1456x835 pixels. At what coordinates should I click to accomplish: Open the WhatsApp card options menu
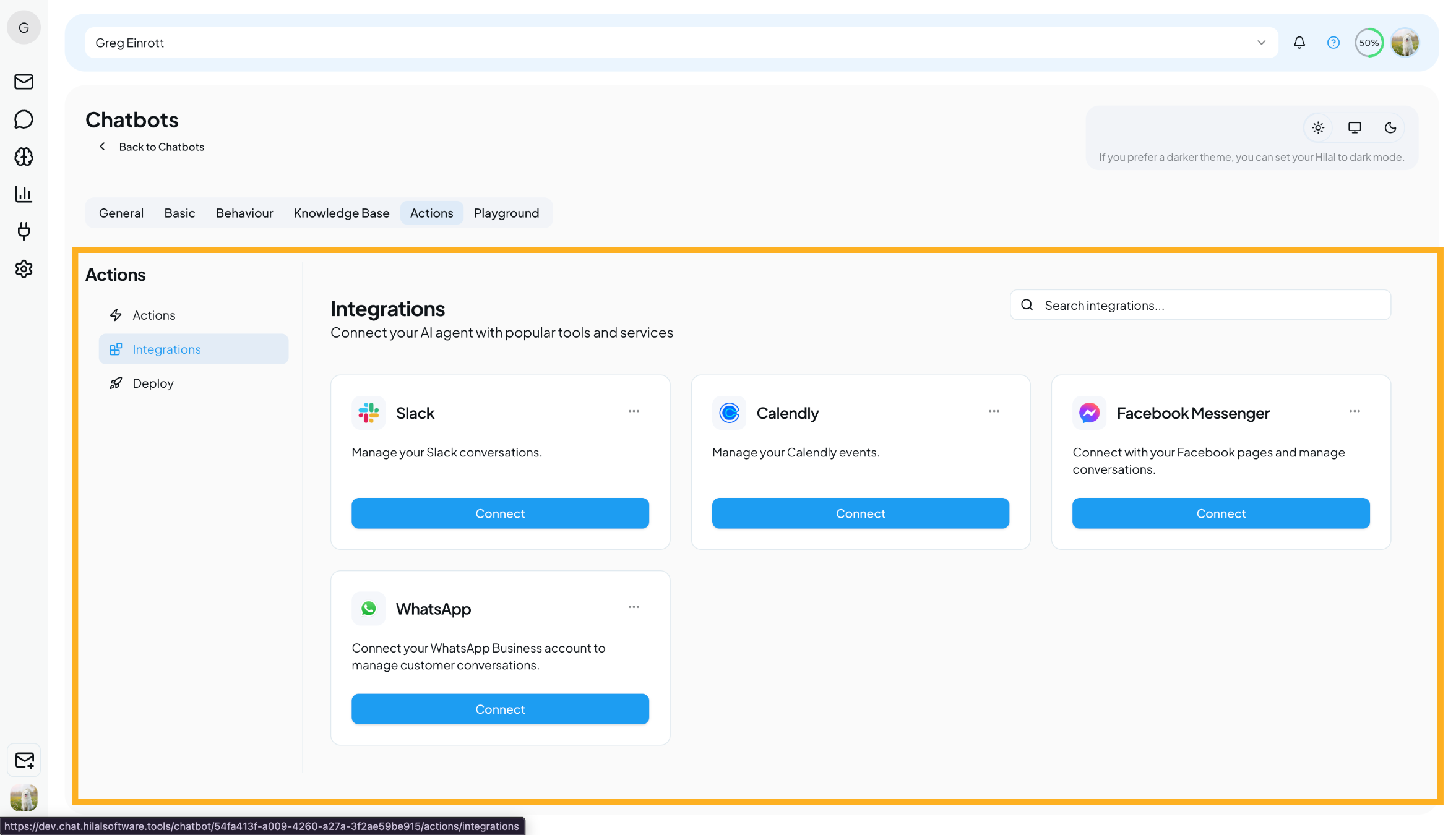(634, 607)
